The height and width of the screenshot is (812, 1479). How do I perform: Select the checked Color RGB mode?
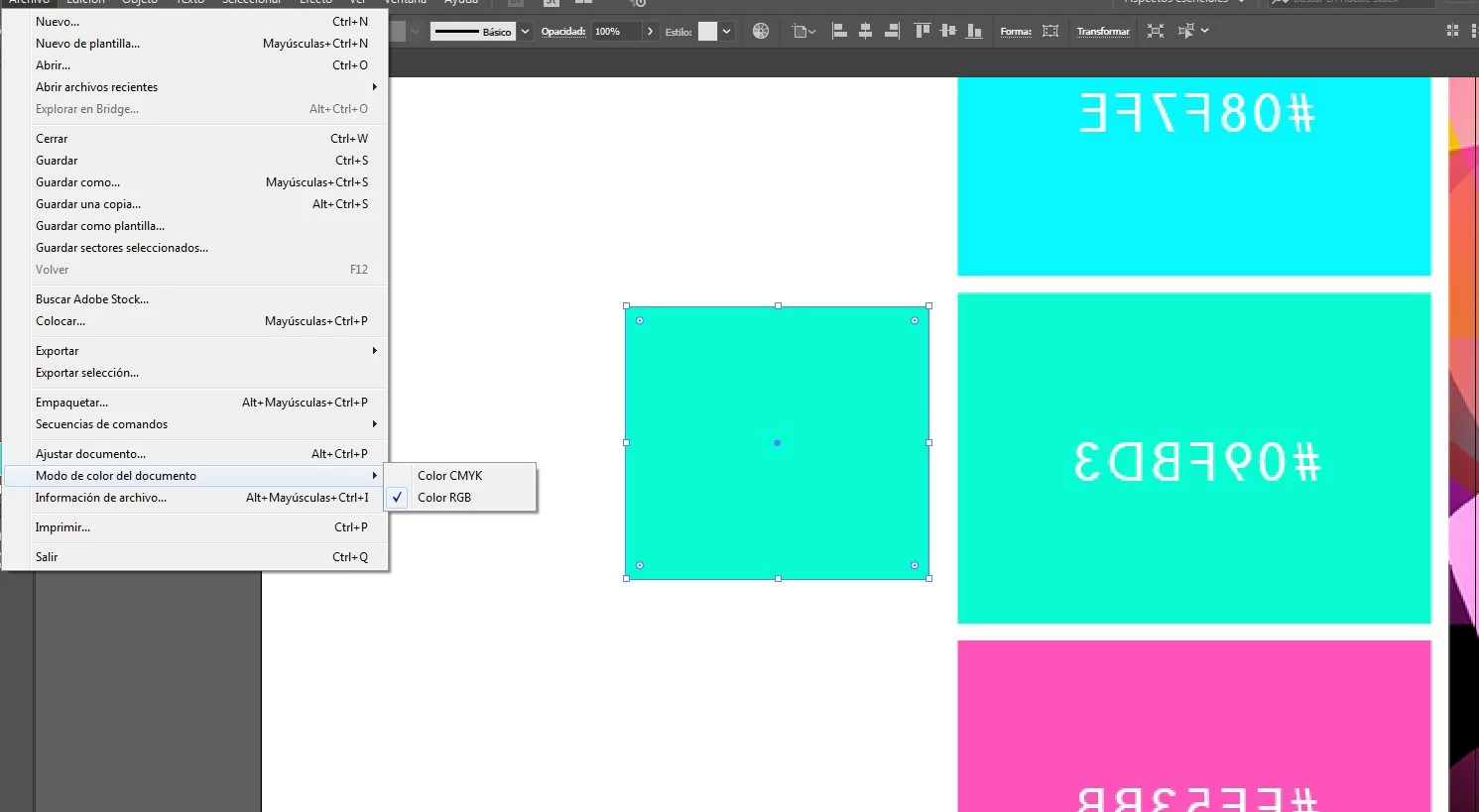click(460, 498)
